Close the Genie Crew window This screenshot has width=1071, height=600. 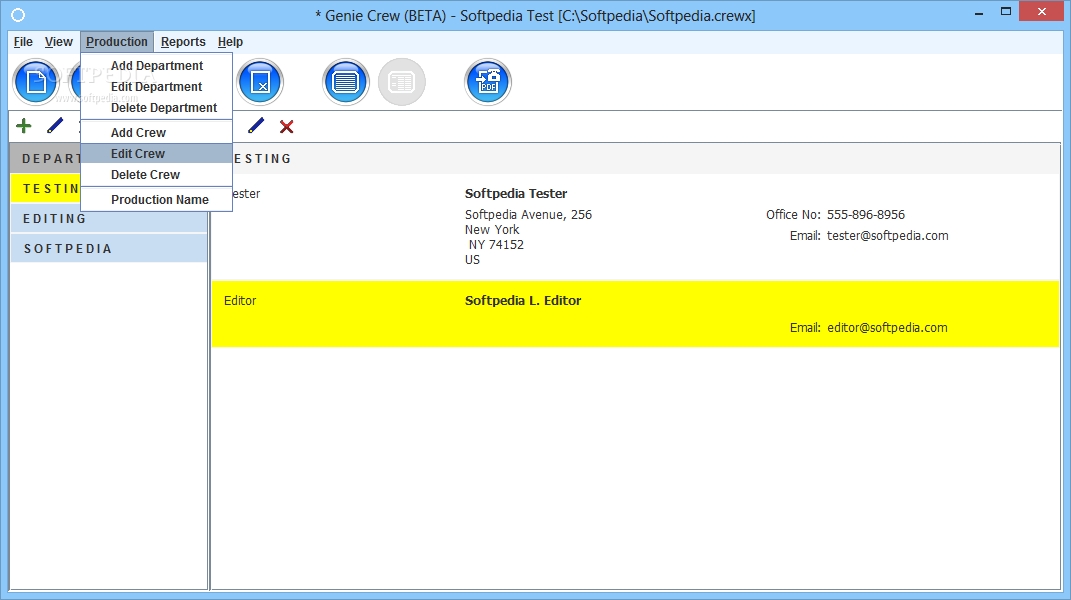1042,12
